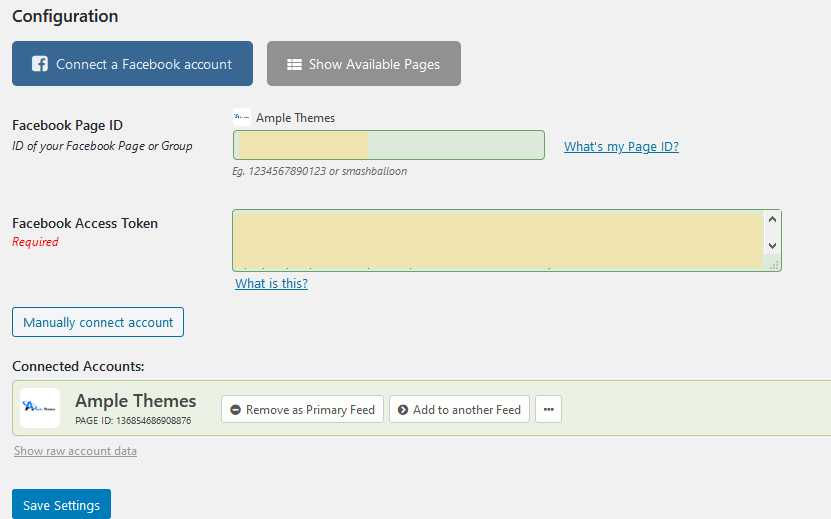Click the minus icon on Remove as Primary Feed
831x519 pixels.
pyautogui.click(x=235, y=410)
